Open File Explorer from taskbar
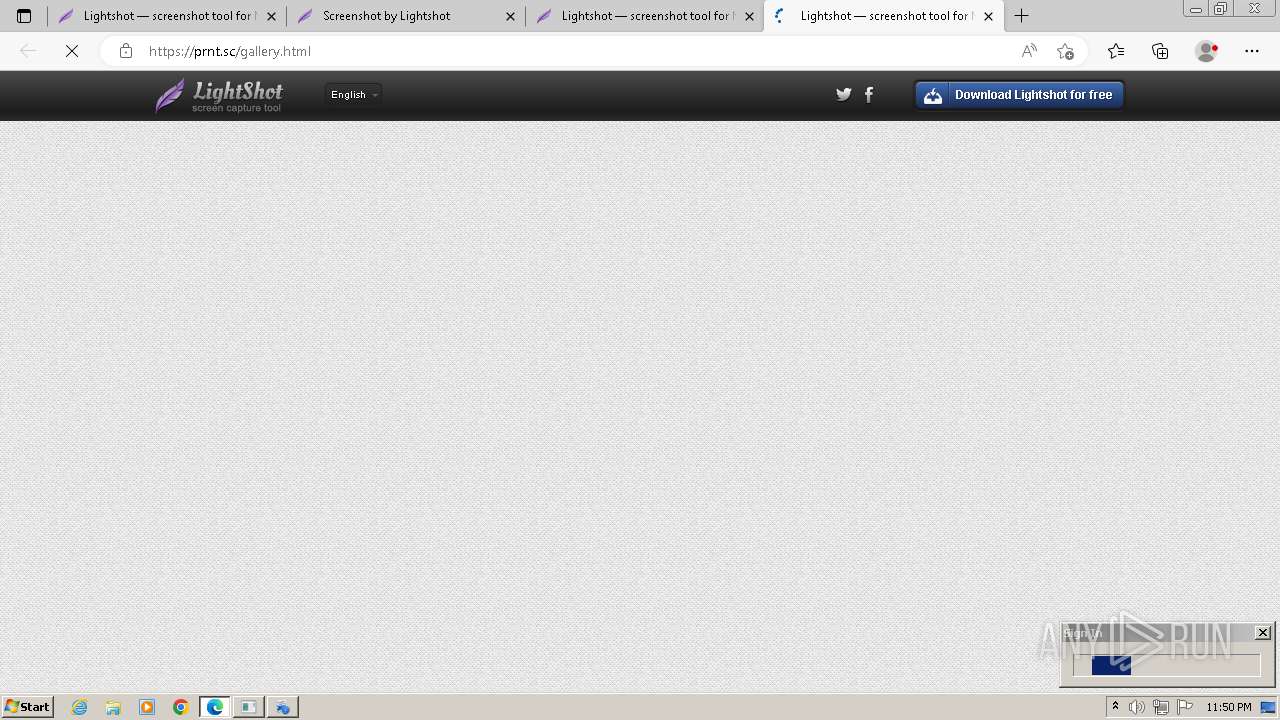The width and height of the screenshot is (1280, 720). pyautogui.click(x=113, y=707)
